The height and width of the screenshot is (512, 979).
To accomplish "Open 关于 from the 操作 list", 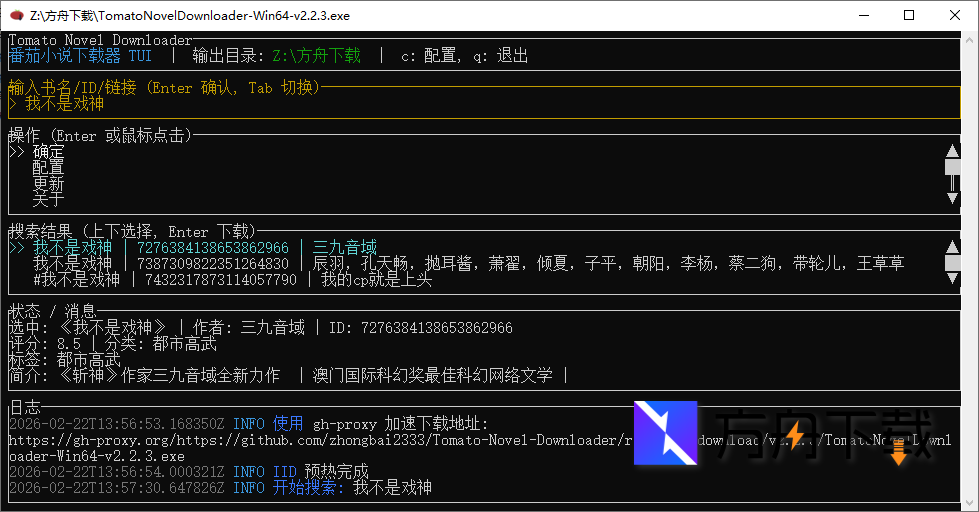I will point(48,200).
